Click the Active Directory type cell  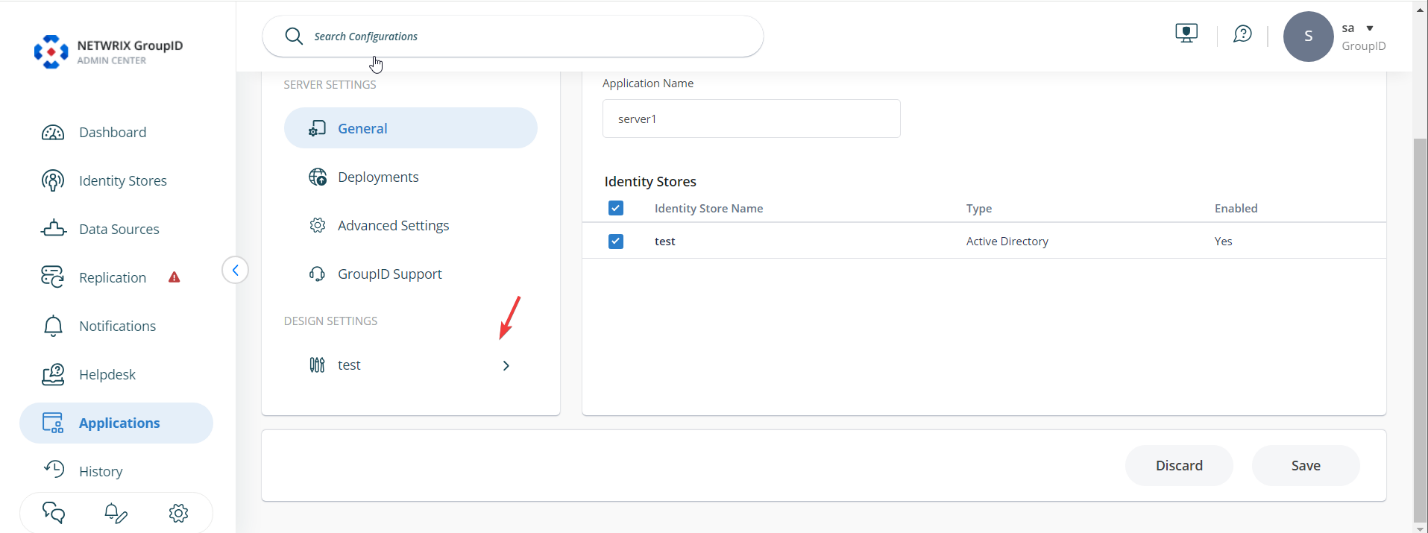click(1007, 241)
